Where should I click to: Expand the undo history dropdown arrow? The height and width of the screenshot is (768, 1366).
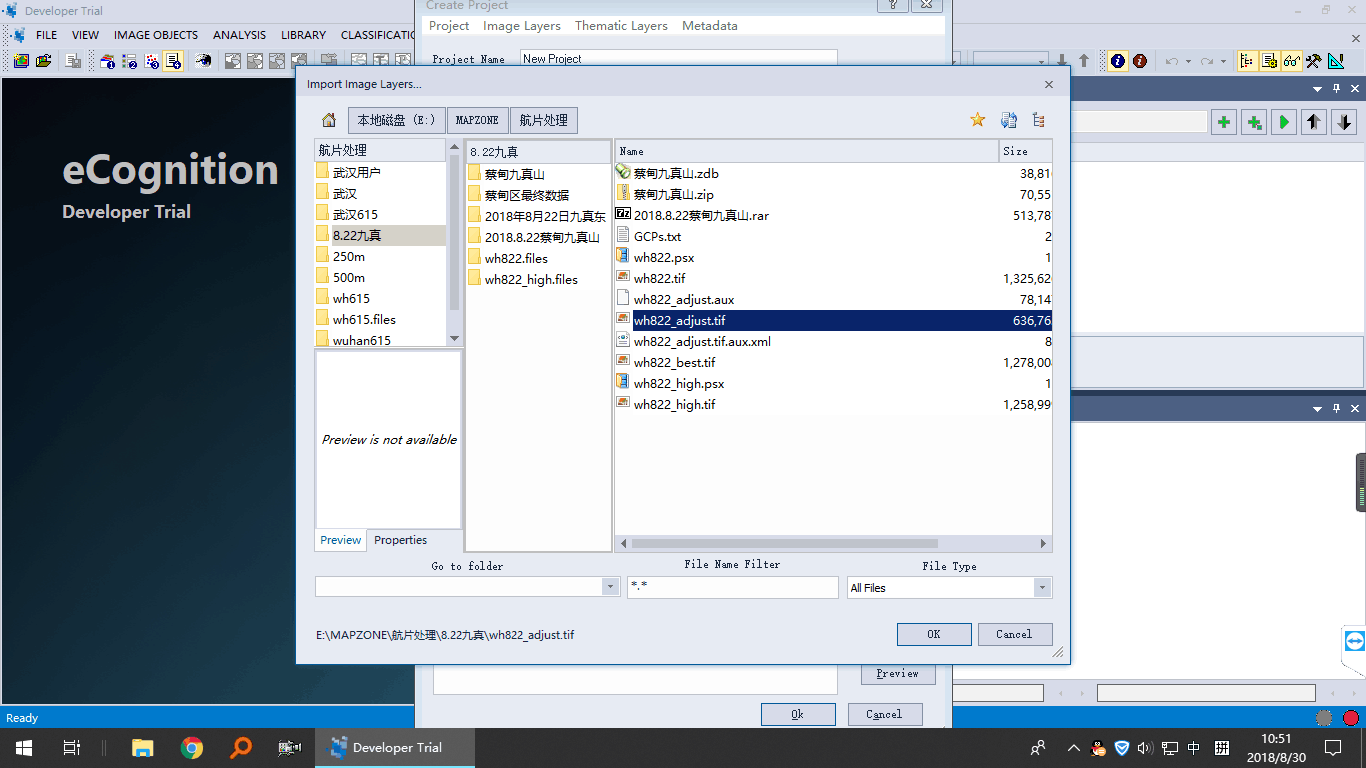pyautogui.click(x=1188, y=61)
